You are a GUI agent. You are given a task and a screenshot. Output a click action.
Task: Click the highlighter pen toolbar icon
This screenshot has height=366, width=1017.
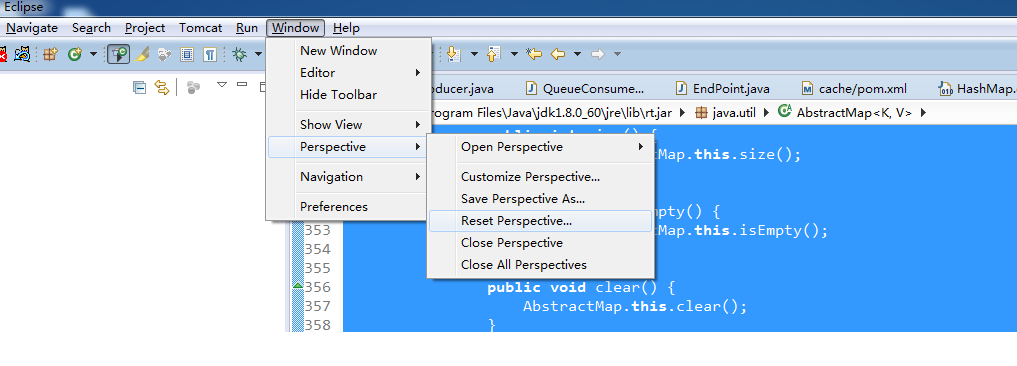click(142, 55)
